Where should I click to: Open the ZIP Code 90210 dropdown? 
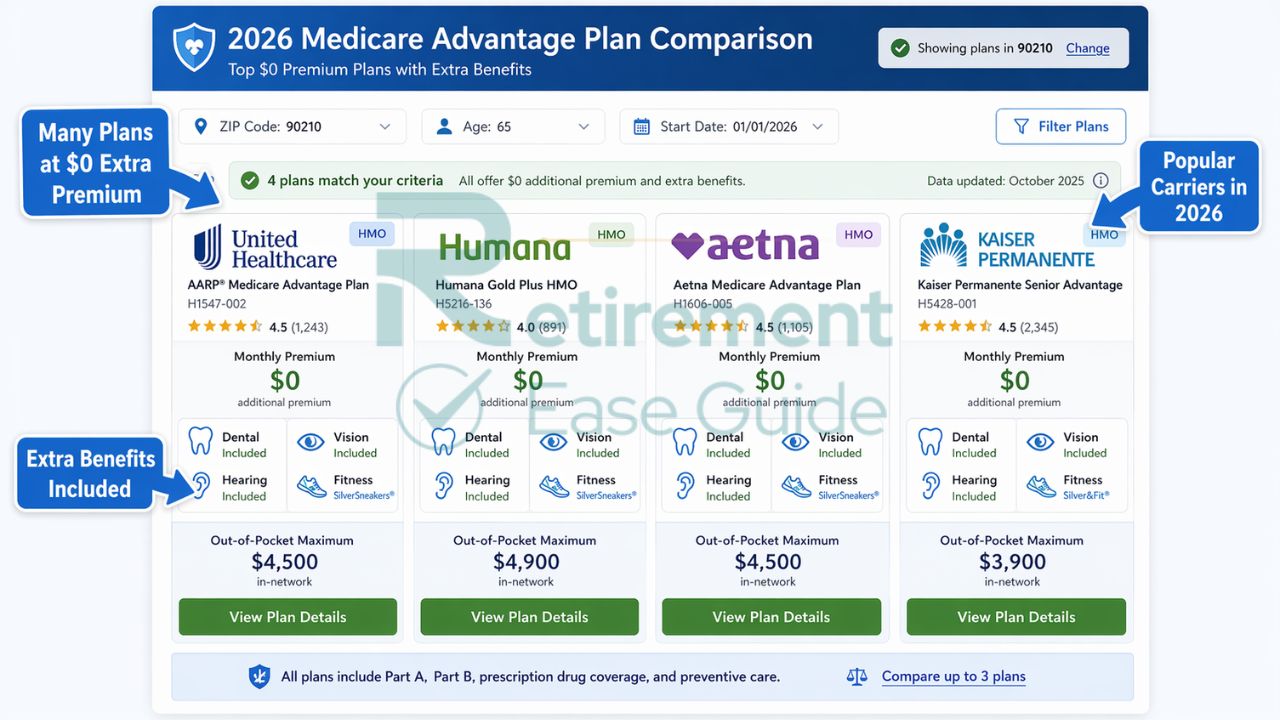[385, 126]
